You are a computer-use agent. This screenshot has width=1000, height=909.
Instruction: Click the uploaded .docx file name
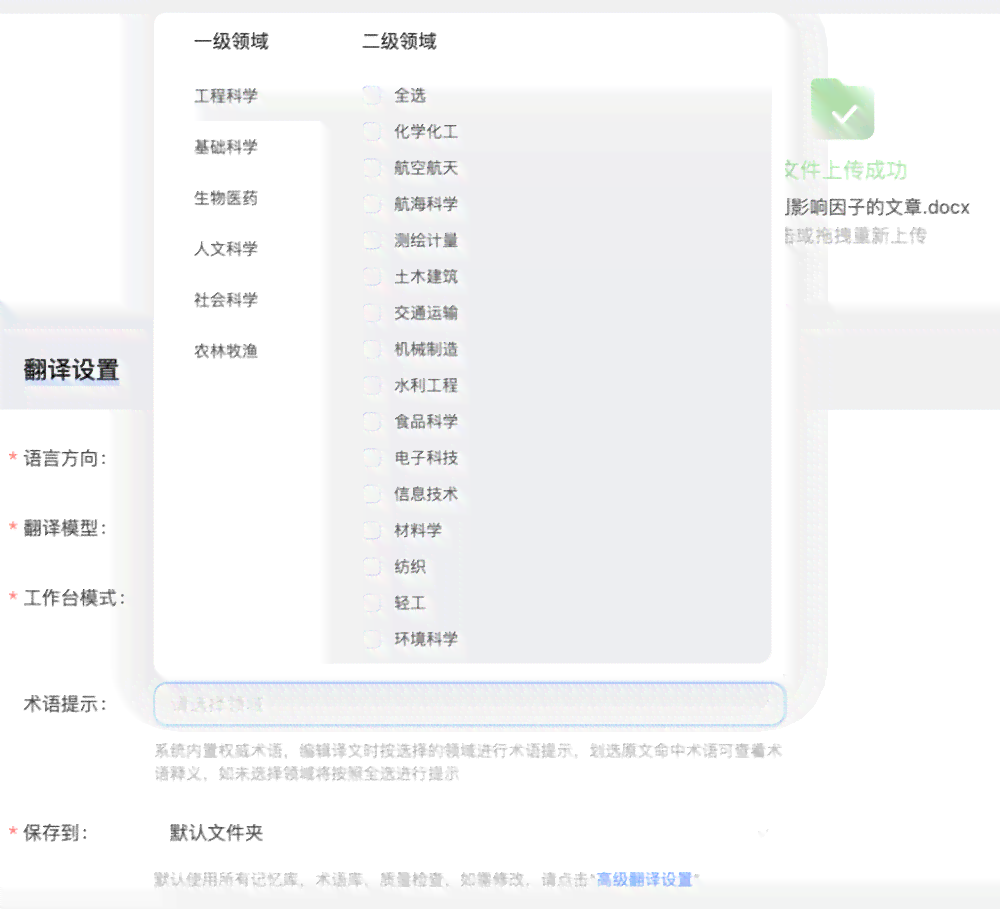coord(878,207)
